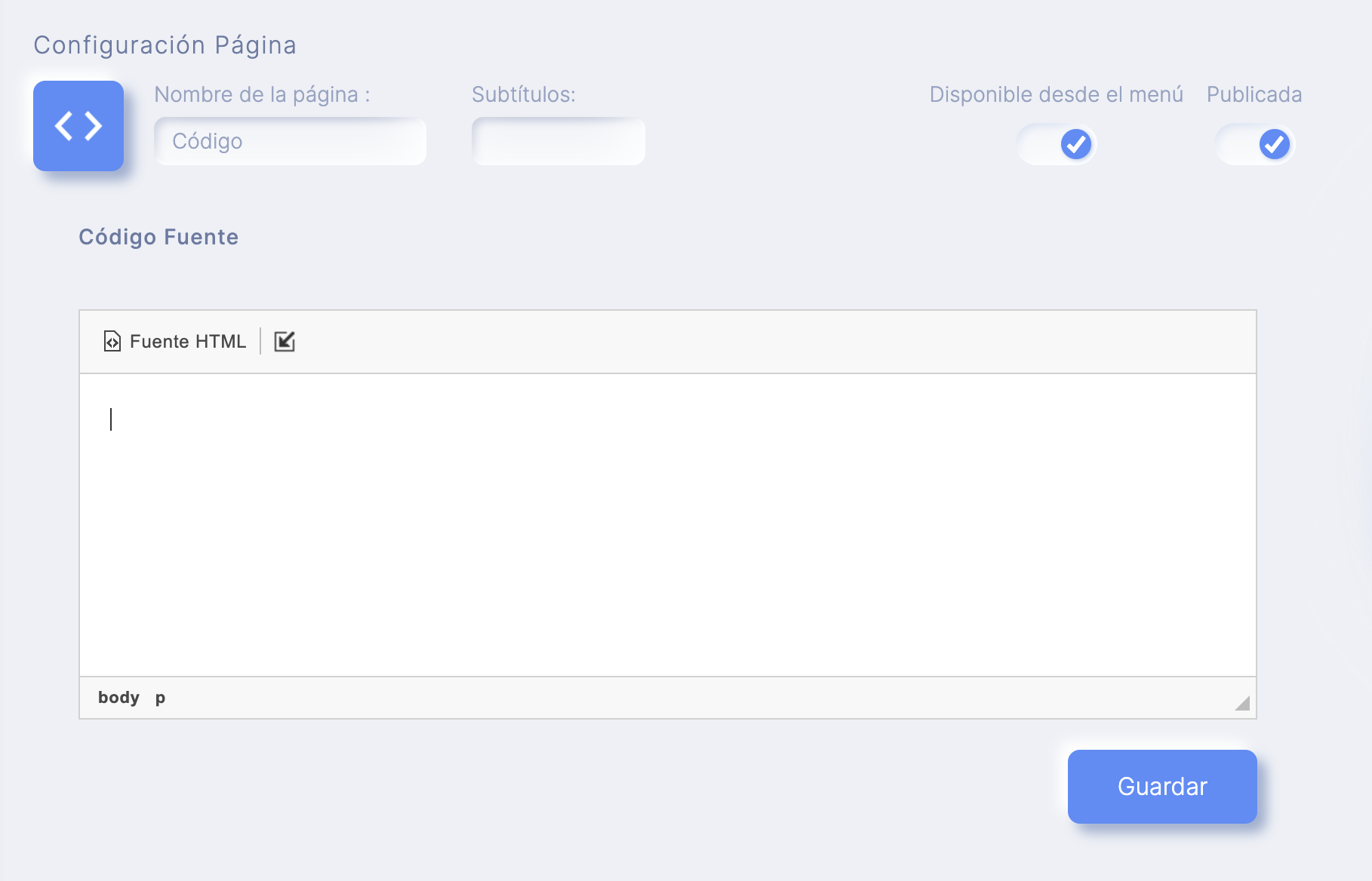1372x881 pixels.
Task: Click the Publicada label text
Action: (x=1254, y=94)
